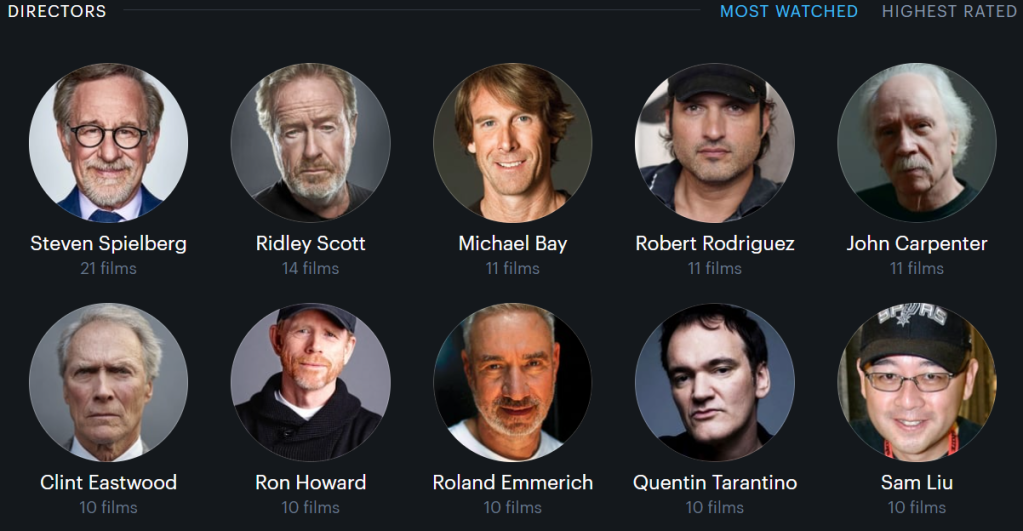Open the Clint Eastwood name link

pyautogui.click(x=108, y=483)
